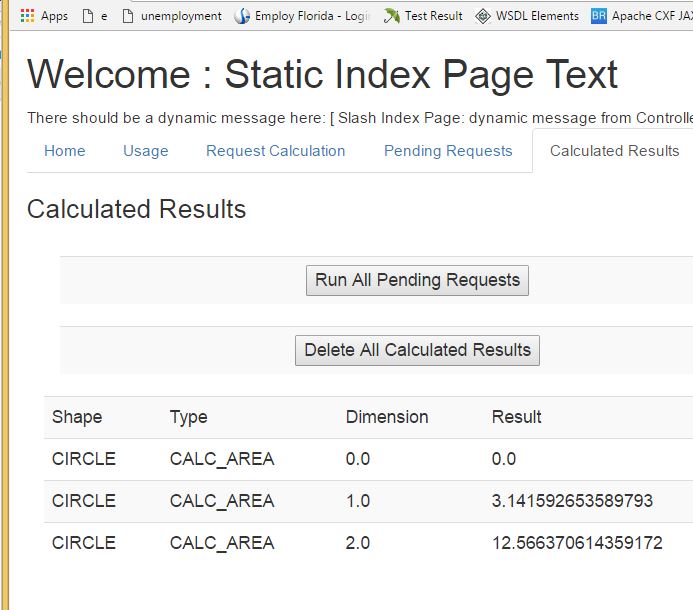Switch to the Usage tab
Image resolution: width=693 pixels, height=610 pixels.
coord(146,151)
